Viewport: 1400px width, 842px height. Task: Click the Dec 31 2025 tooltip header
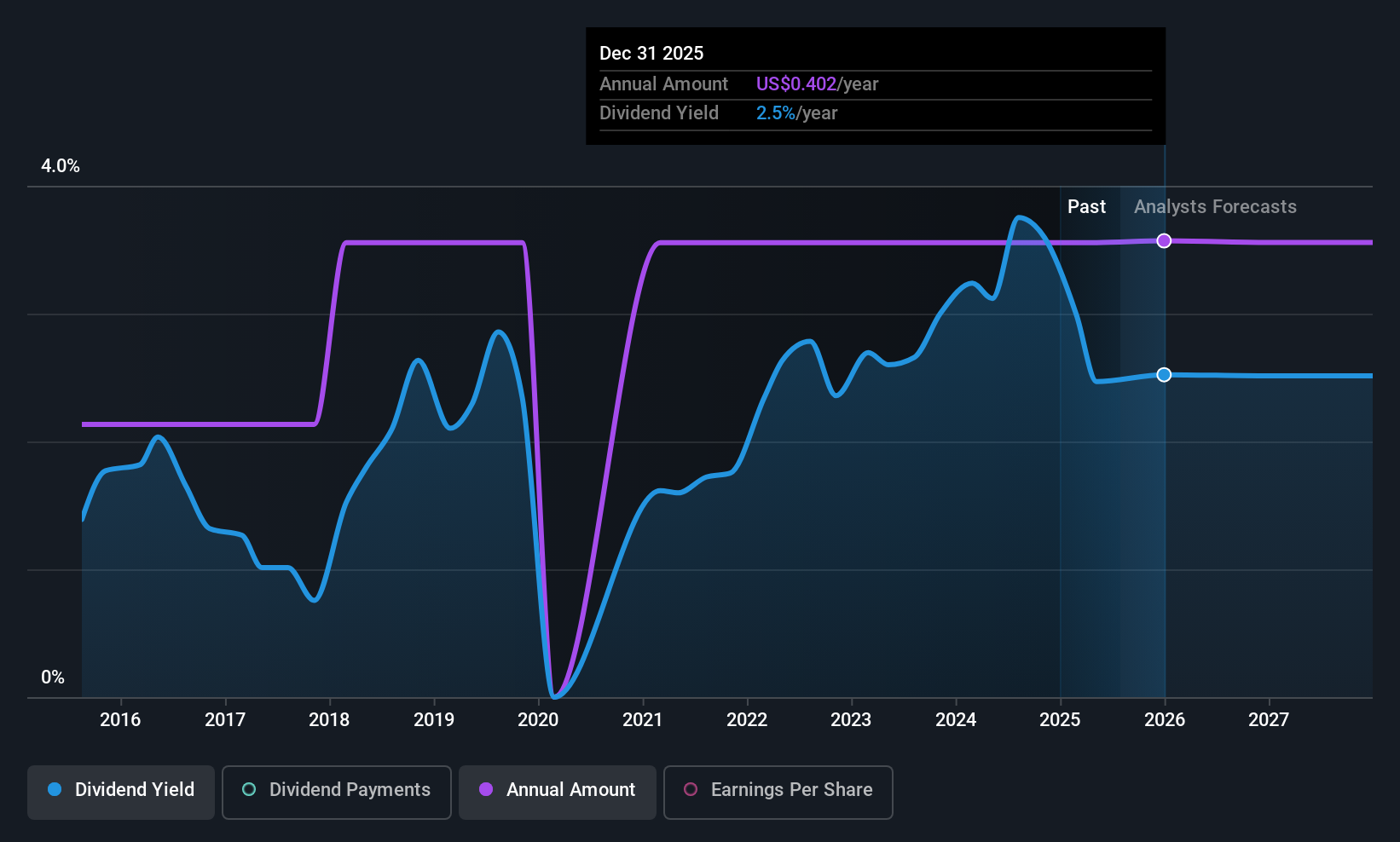651,54
